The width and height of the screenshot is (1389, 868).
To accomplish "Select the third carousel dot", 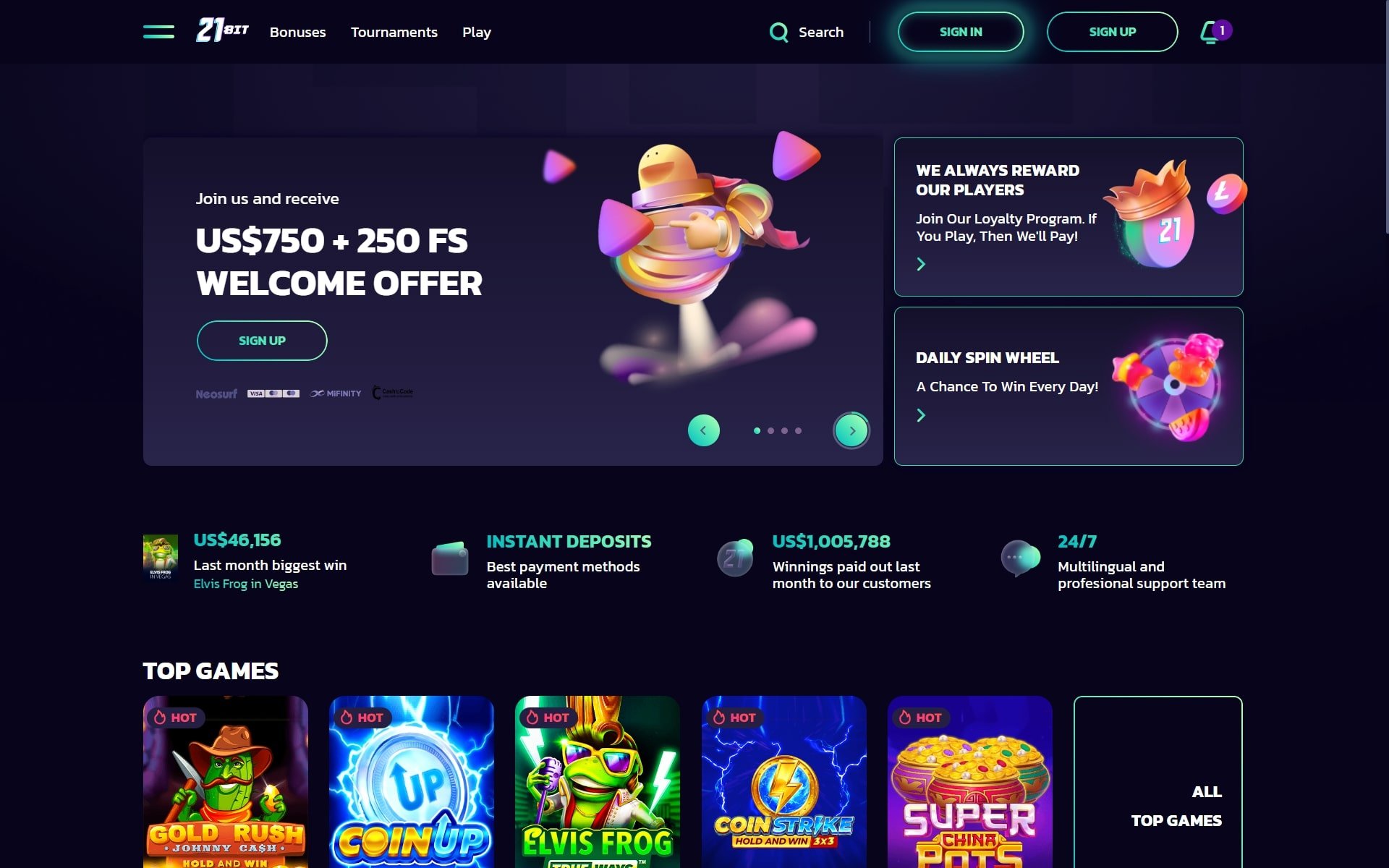I will click(784, 430).
